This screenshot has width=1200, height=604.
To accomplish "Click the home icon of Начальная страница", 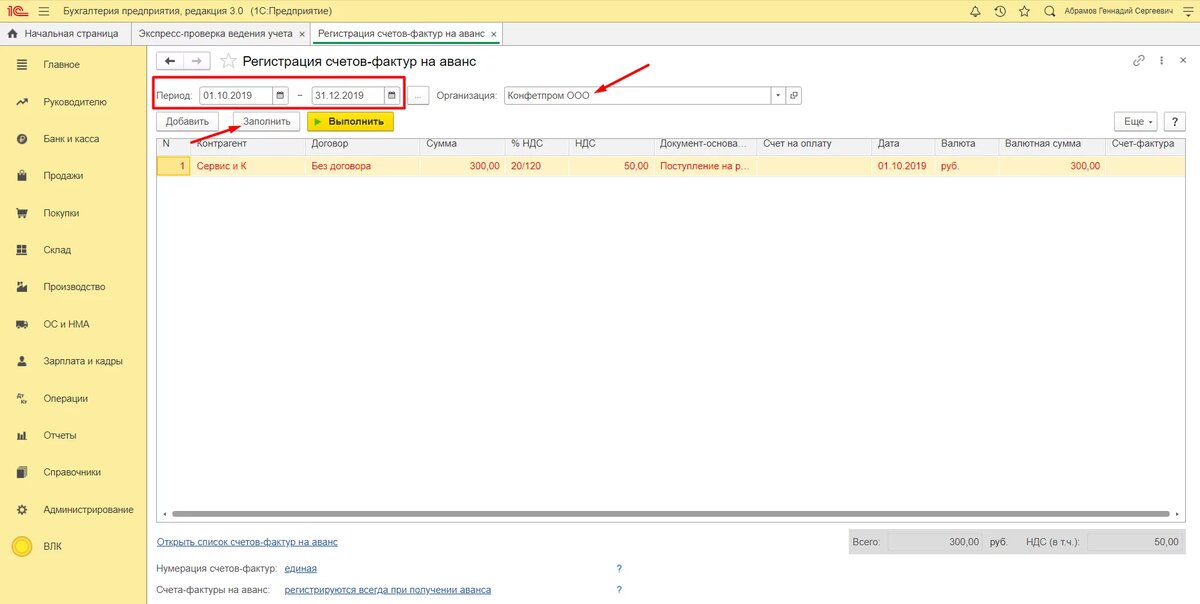I will point(12,33).
